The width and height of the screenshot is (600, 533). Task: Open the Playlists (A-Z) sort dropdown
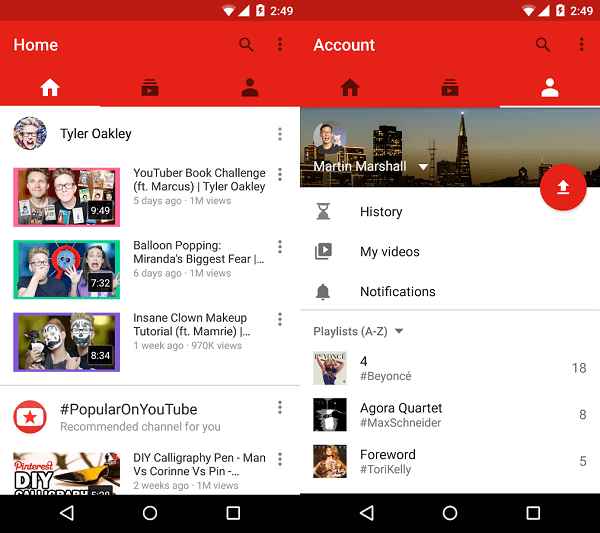click(399, 331)
